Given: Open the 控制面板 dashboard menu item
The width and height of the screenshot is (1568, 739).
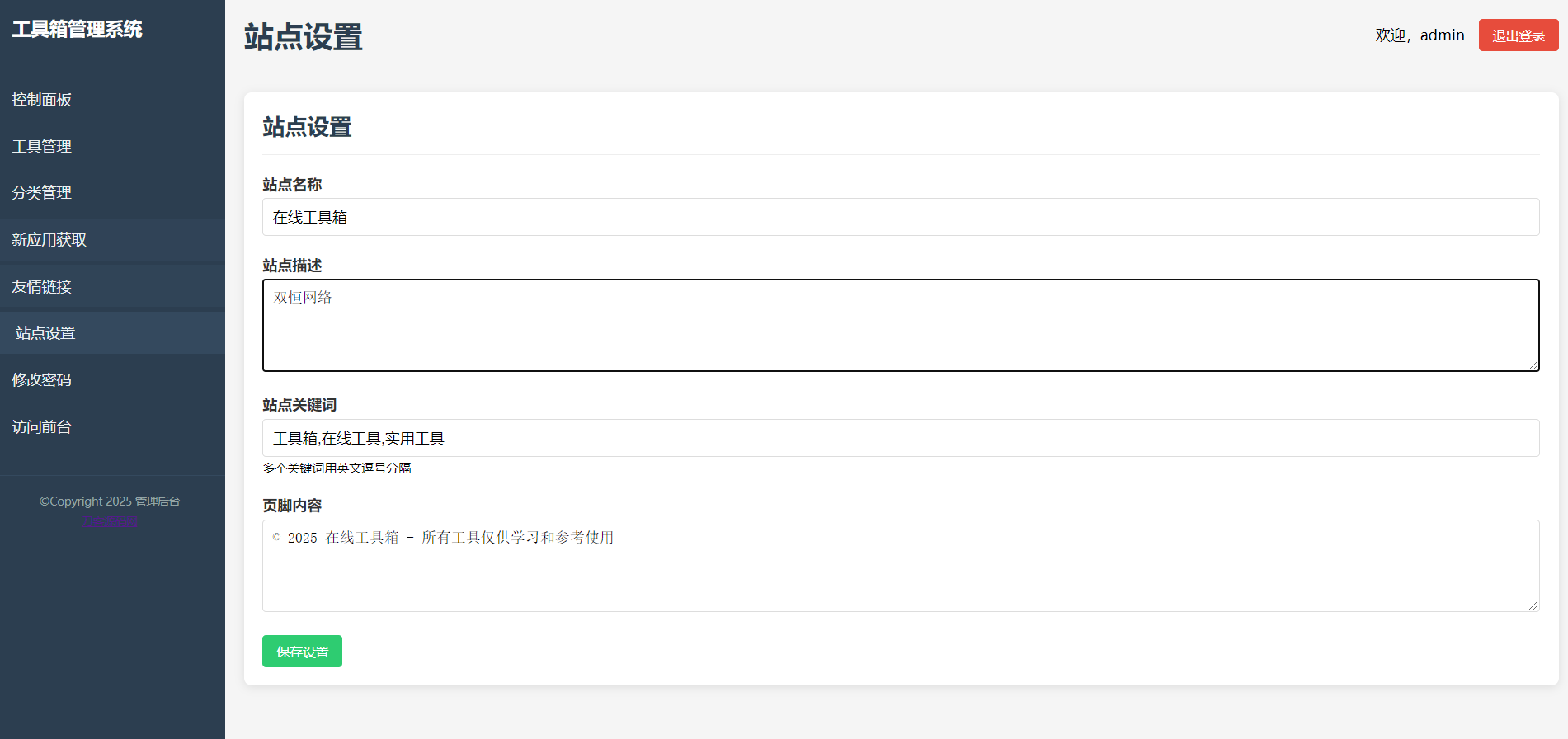Looking at the screenshot, I should (x=42, y=100).
